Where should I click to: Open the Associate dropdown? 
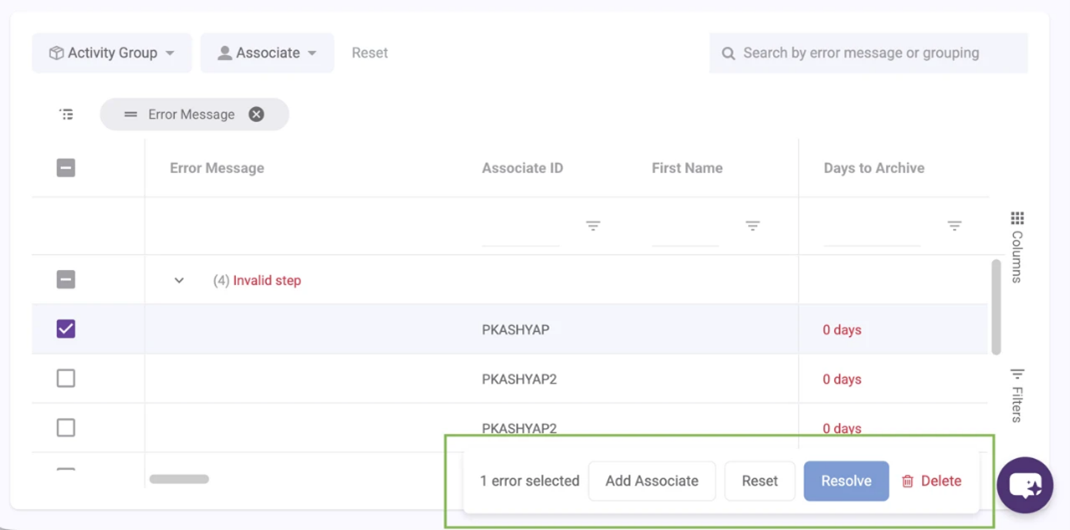(x=267, y=53)
